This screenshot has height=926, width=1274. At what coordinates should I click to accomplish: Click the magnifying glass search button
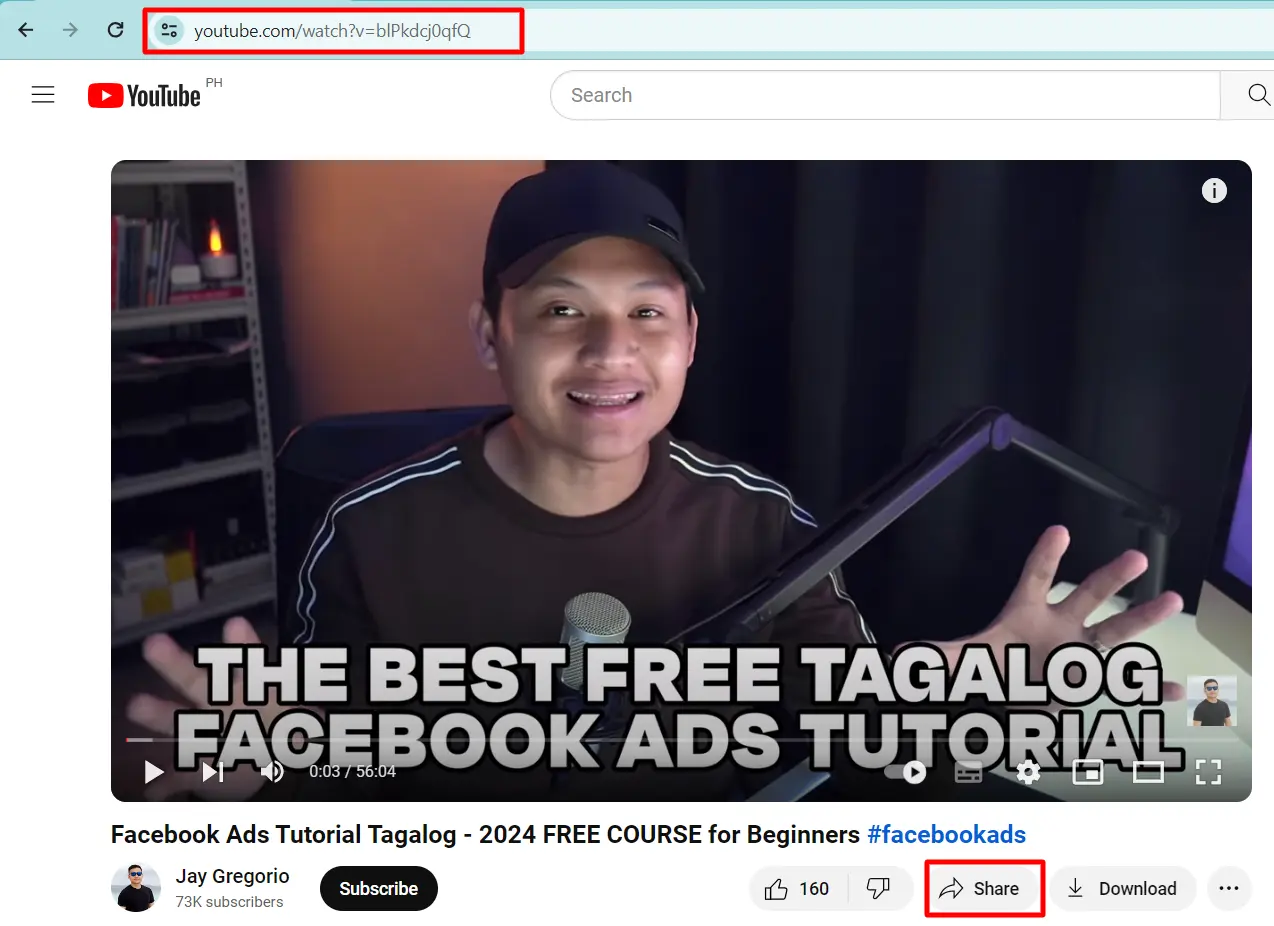coord(1259,95)
